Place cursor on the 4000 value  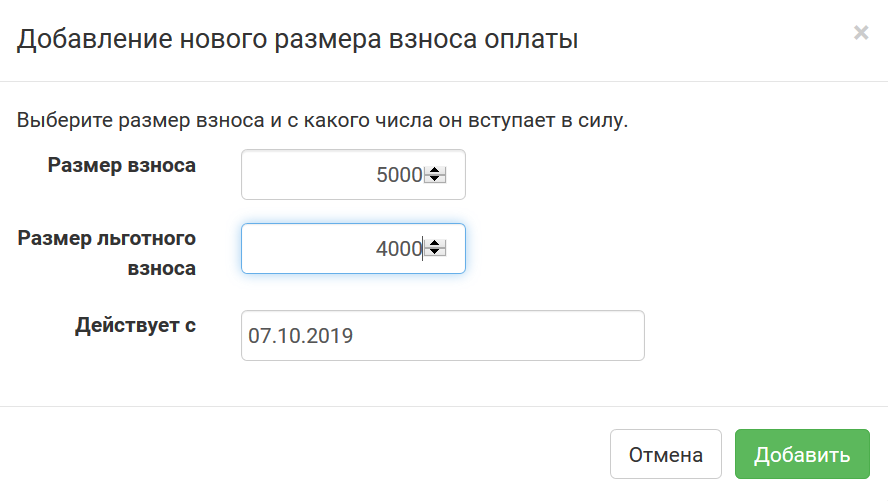[x=399, y=249]
